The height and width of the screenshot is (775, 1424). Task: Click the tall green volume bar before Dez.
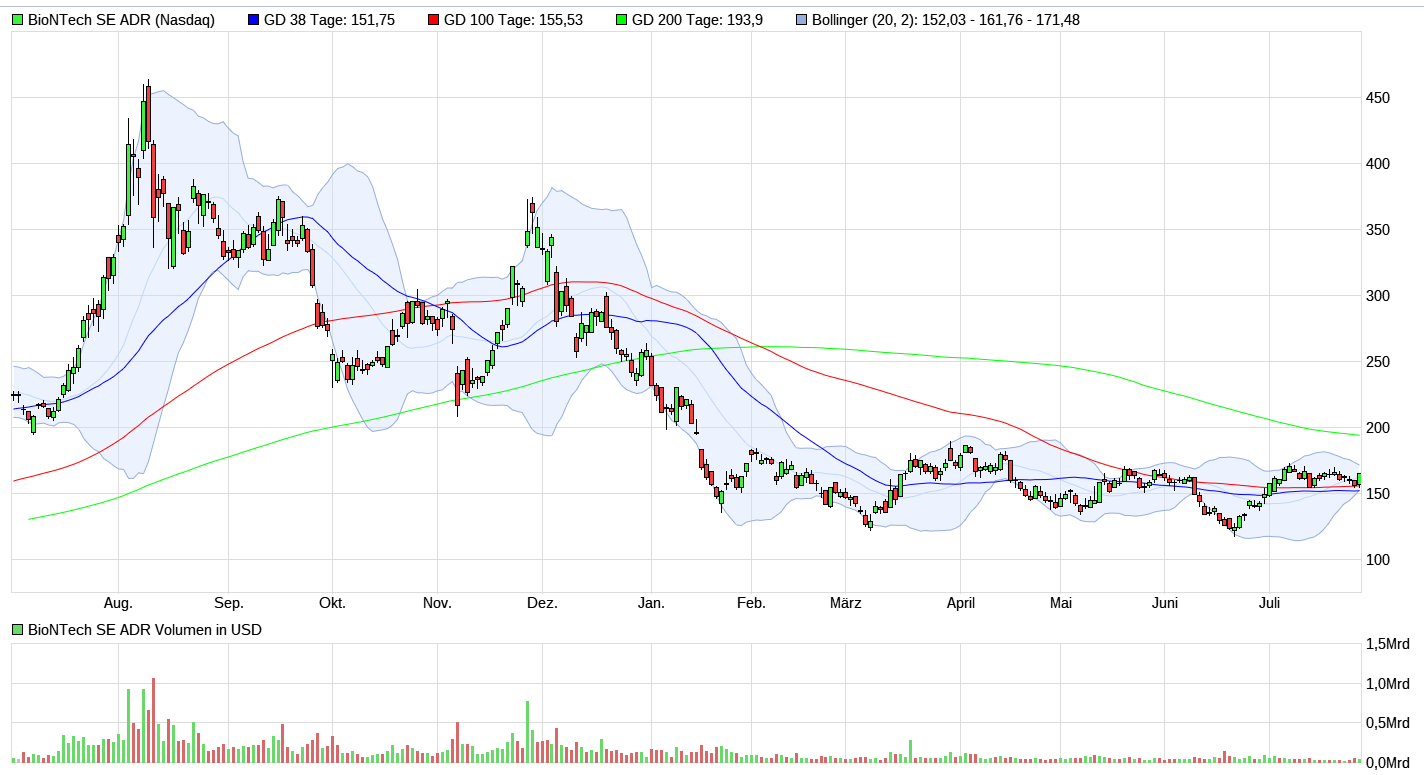click(527, 732)
